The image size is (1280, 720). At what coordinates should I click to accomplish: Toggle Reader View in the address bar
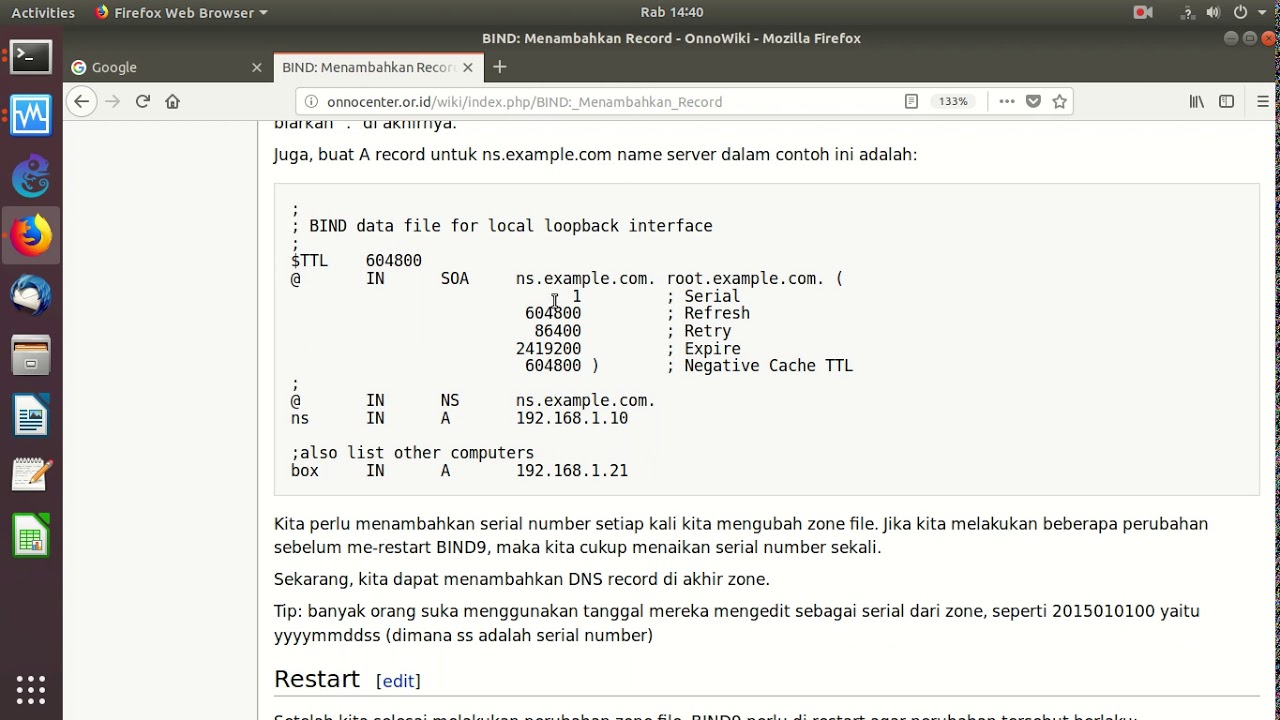(911, 101)
